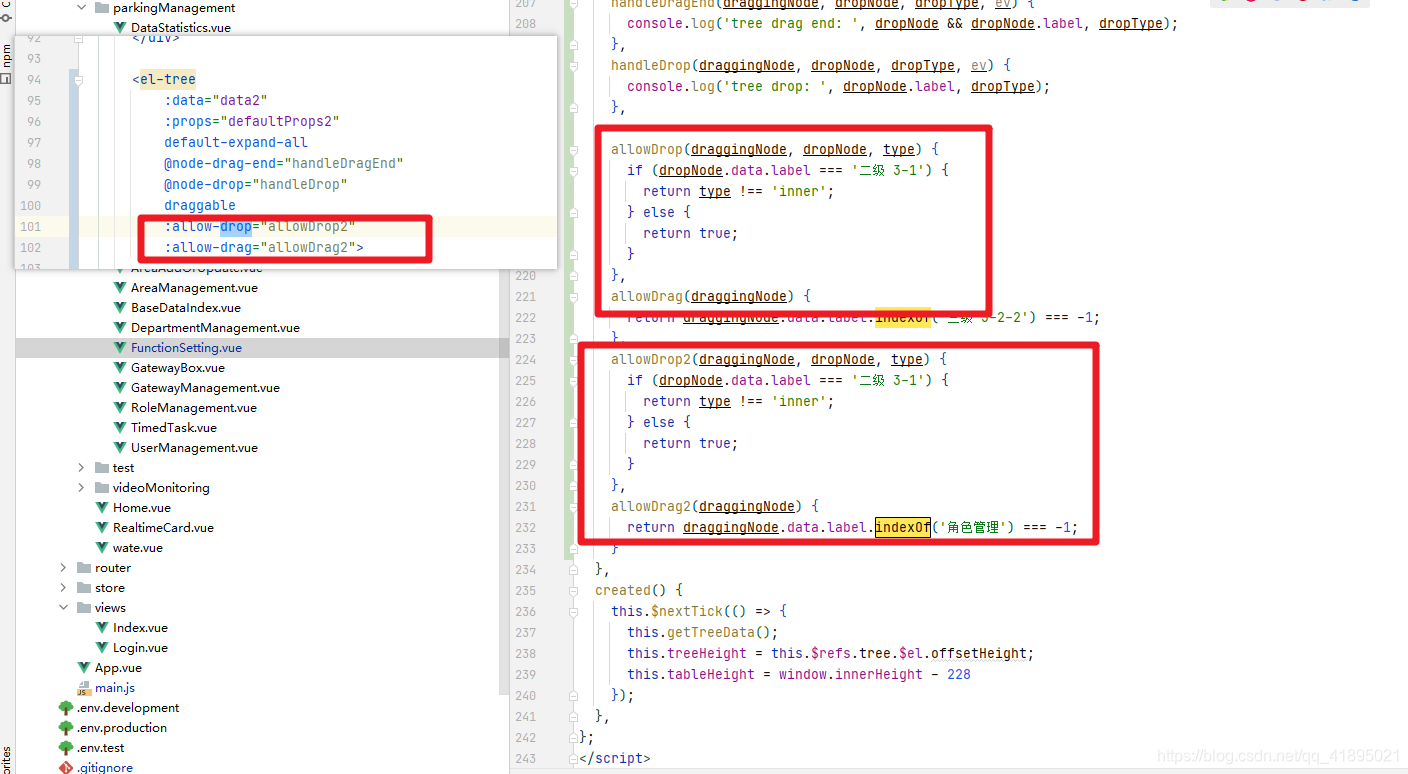Click the store folder icon
This screenshot has height=774, width=1408.
click(83, 588)
